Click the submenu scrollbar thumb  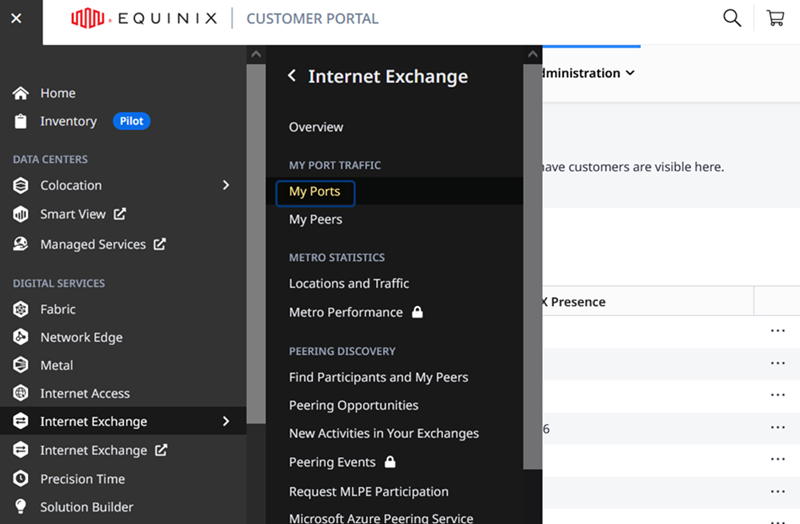click(x=533, y=266)
